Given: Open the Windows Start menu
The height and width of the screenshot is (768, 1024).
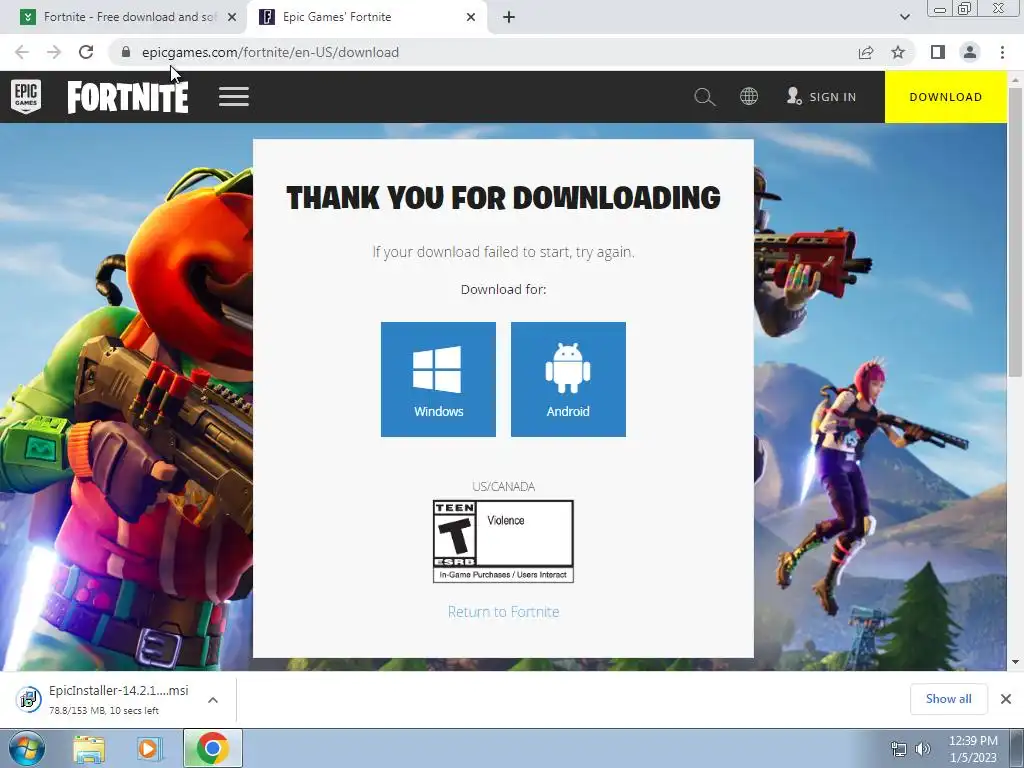Looking at the screenshot, I should click(27, 748).
